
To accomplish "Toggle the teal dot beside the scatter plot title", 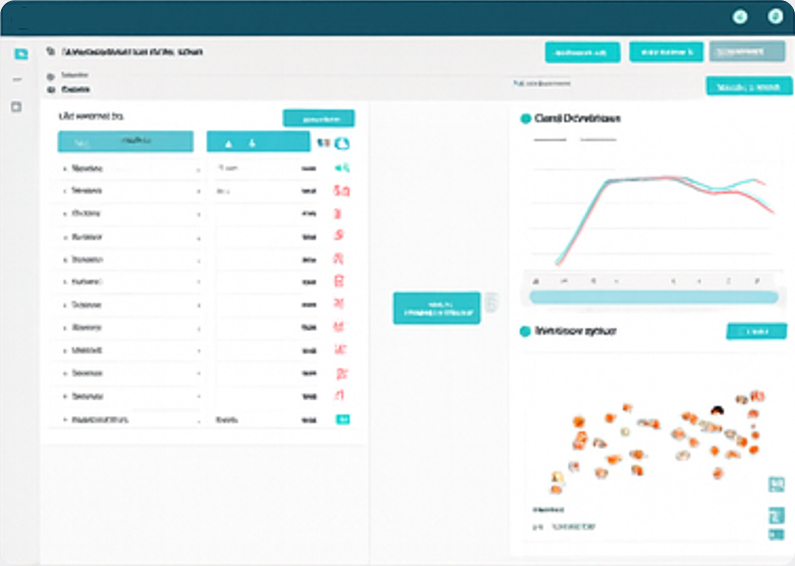I will [525, 331].
